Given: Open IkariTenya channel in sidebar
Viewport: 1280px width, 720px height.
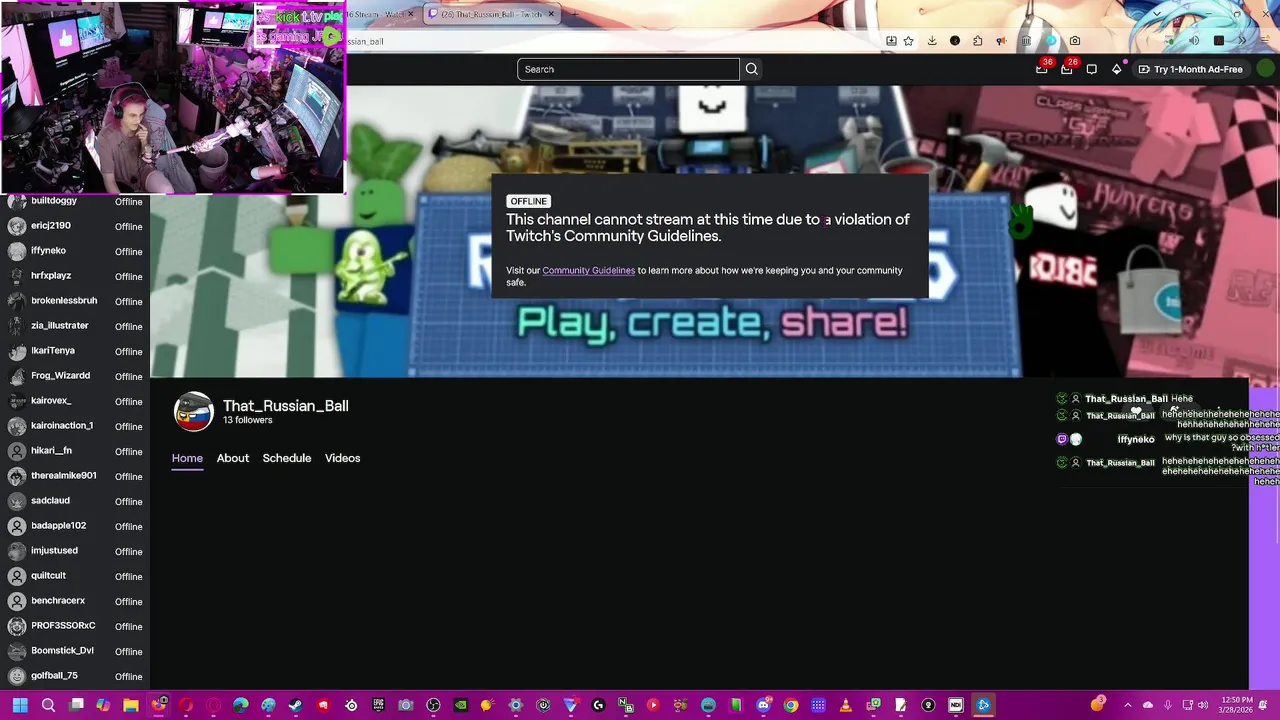Looking at the screenshot, I should pos(75,351).
